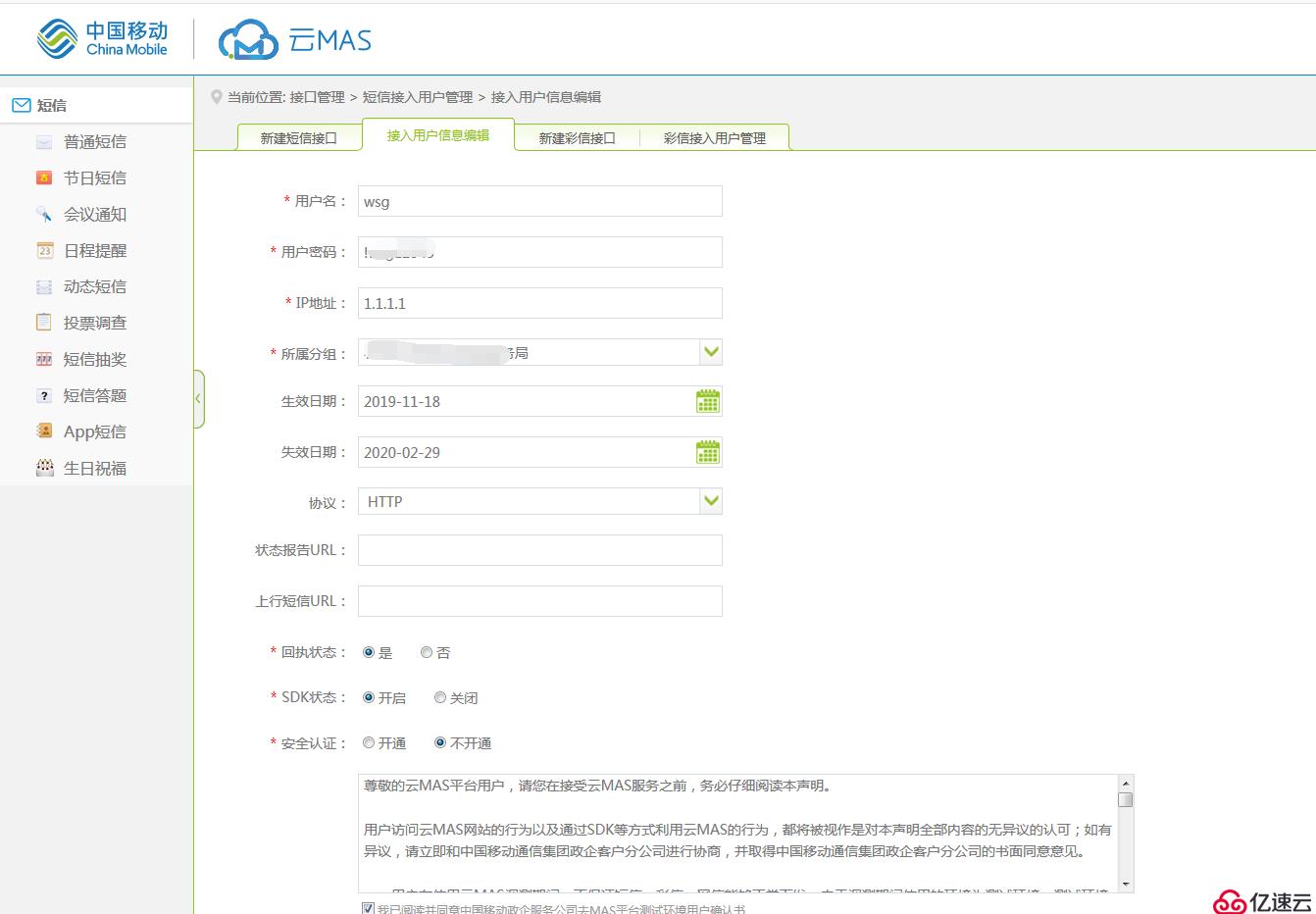Click the App短信 icon
Image resolution: width=1316 pixels, height=914 pixels.
(x=44, y=431)
